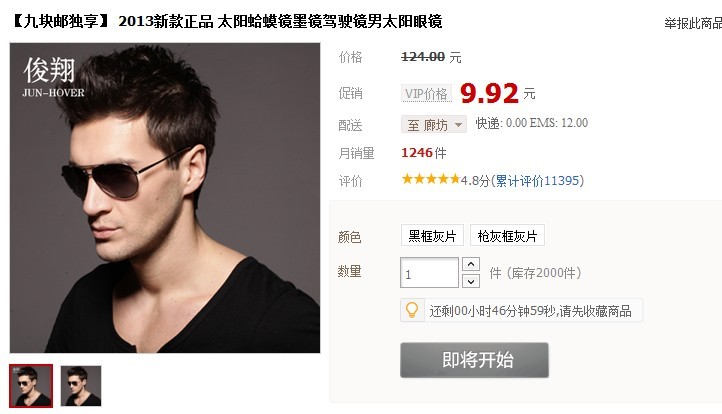Click the 9.92 promotional price
The width and height of the screenshot is (722, 414).
coord(489,93)
